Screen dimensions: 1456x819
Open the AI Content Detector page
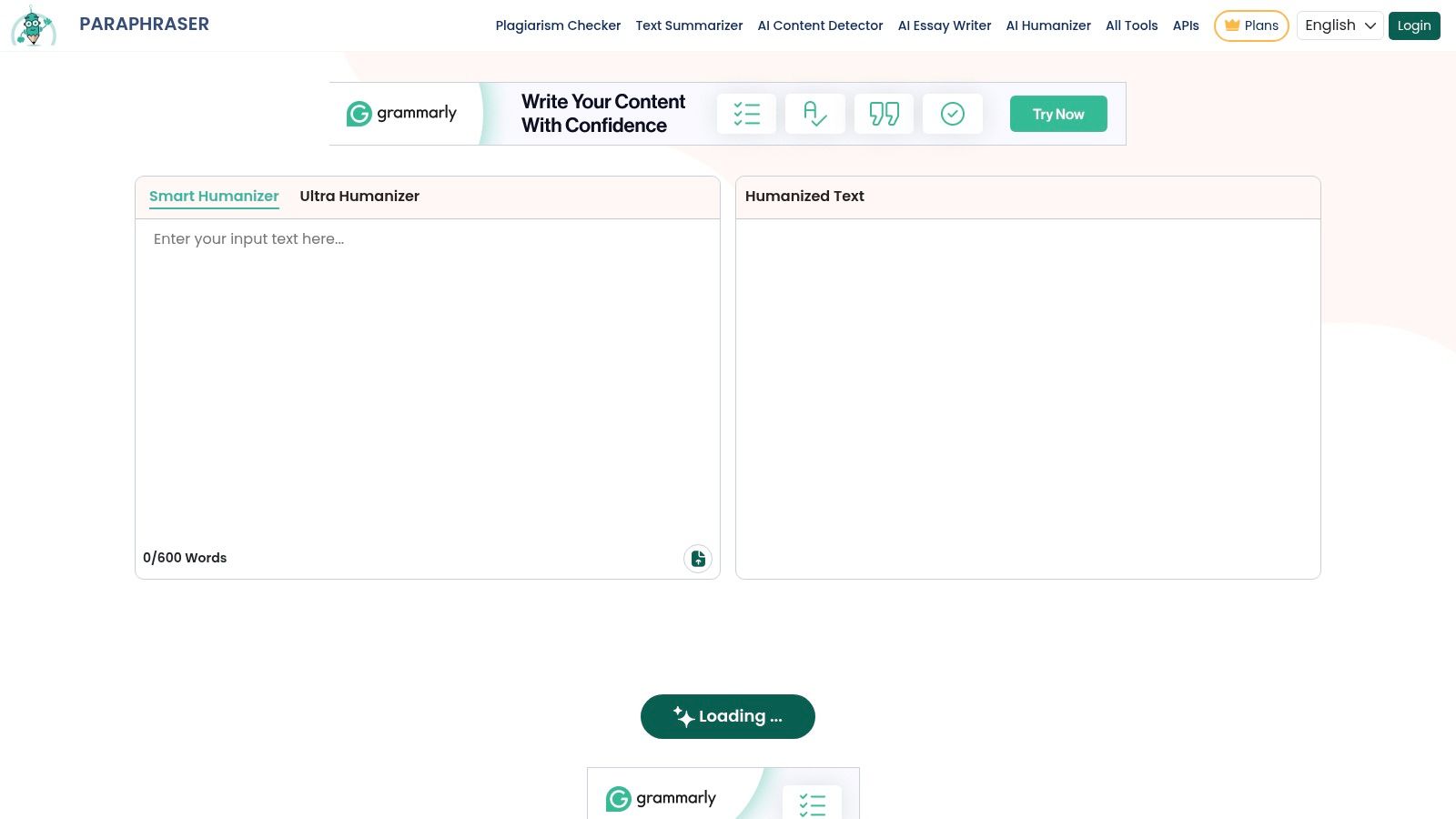coord(820,25)
